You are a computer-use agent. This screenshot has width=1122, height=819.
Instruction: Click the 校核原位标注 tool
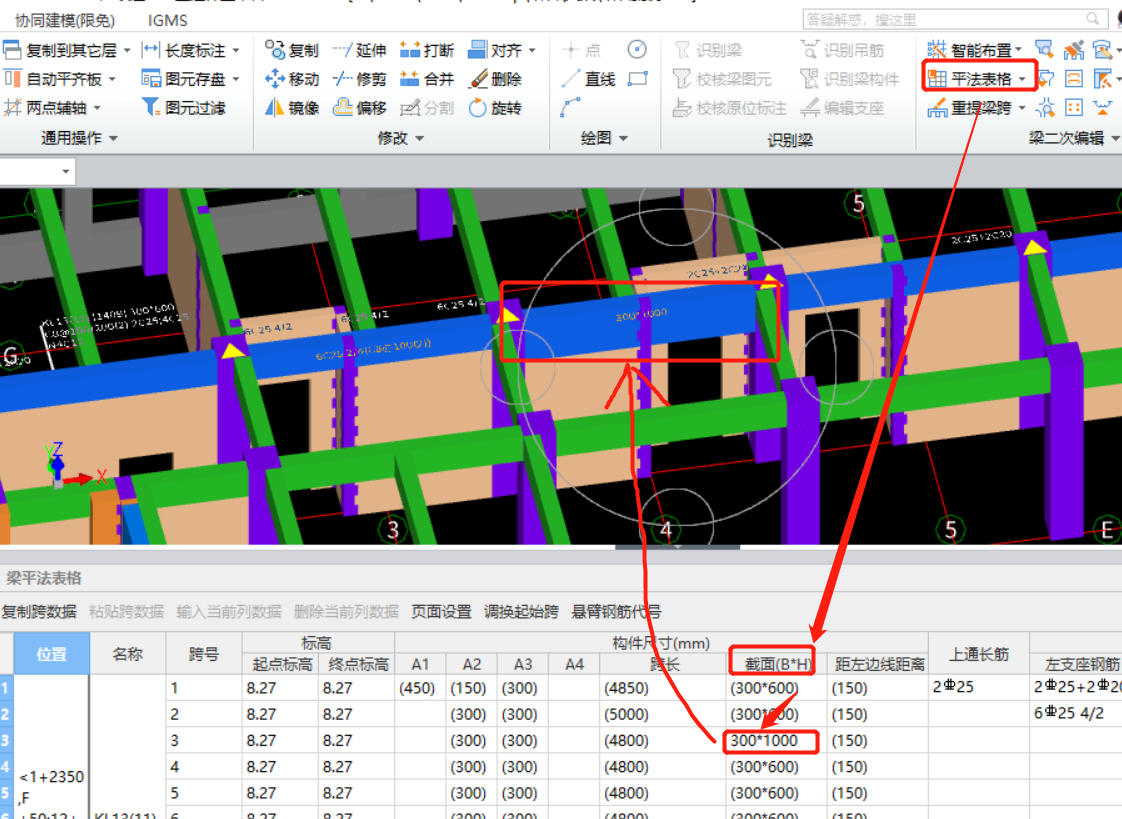click(730, 108)
